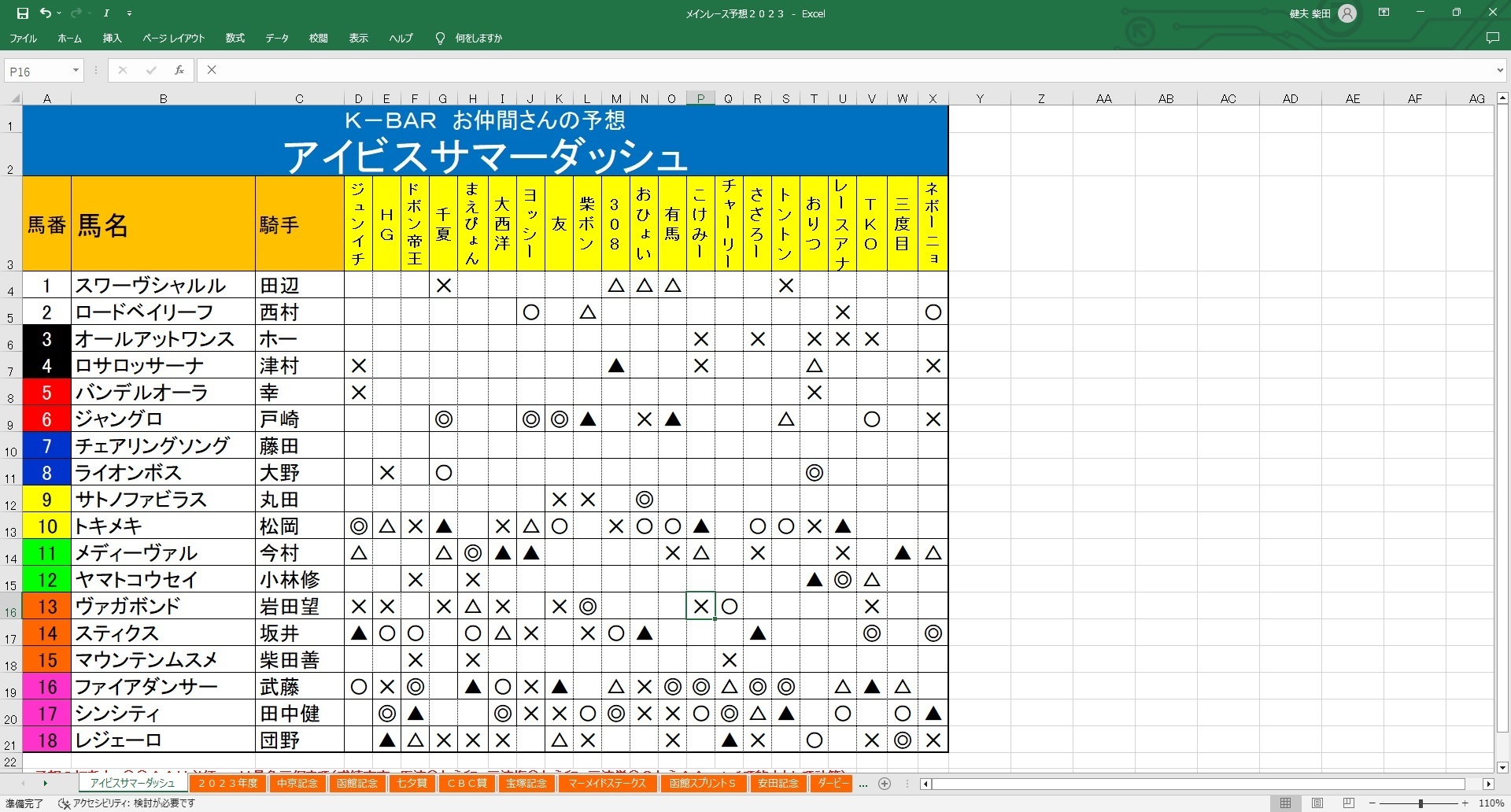Viewport: 1511px width, 812px height.
Task: Click vertical scrollbar down arrow
Action: pyautogui.click(x=1502, y=767)
